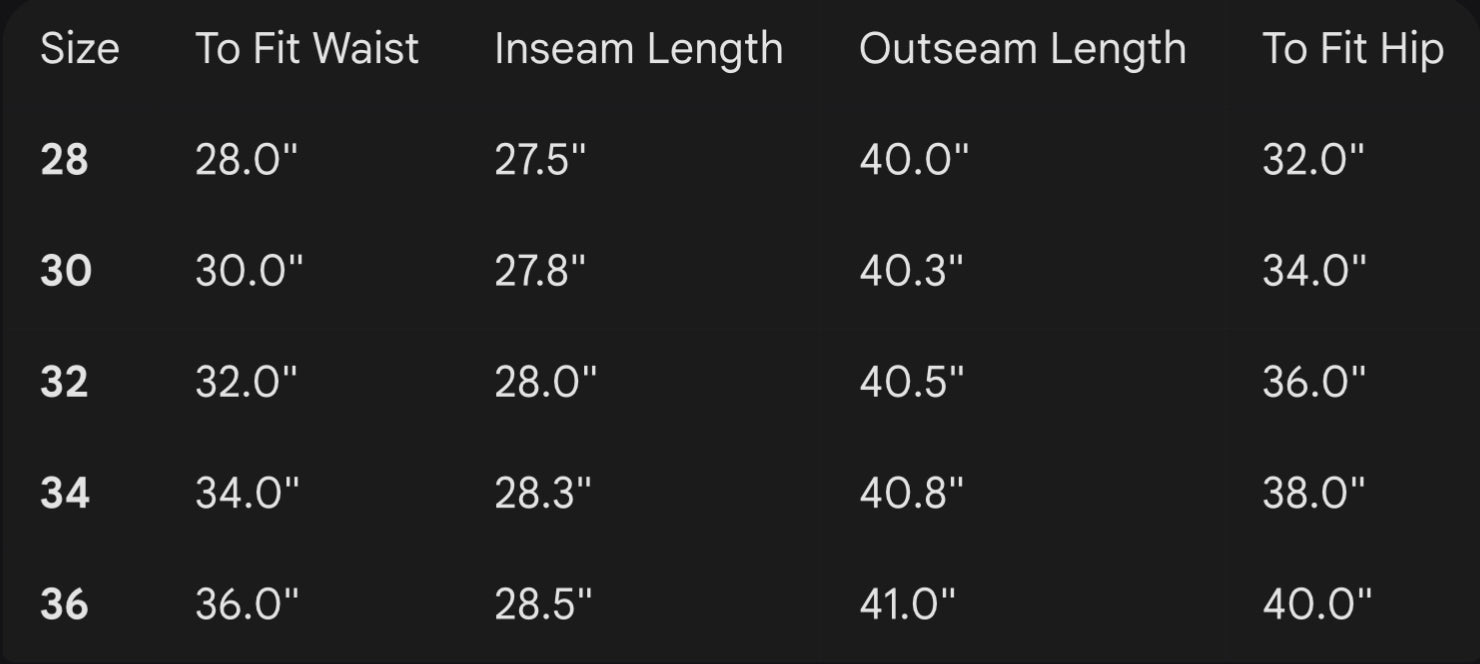Select the 28.3" inseam value for size 34

click(x=543, y=493)
